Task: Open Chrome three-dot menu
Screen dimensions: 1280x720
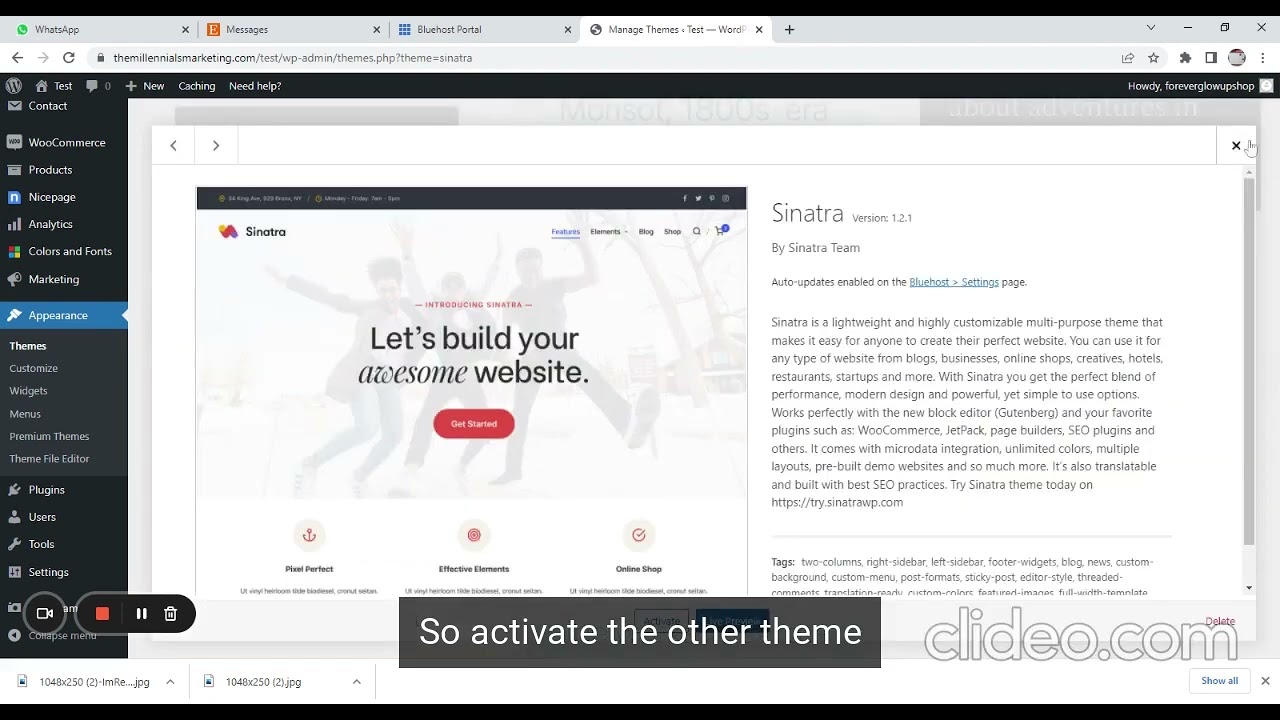Action: tap(1264, 58)
